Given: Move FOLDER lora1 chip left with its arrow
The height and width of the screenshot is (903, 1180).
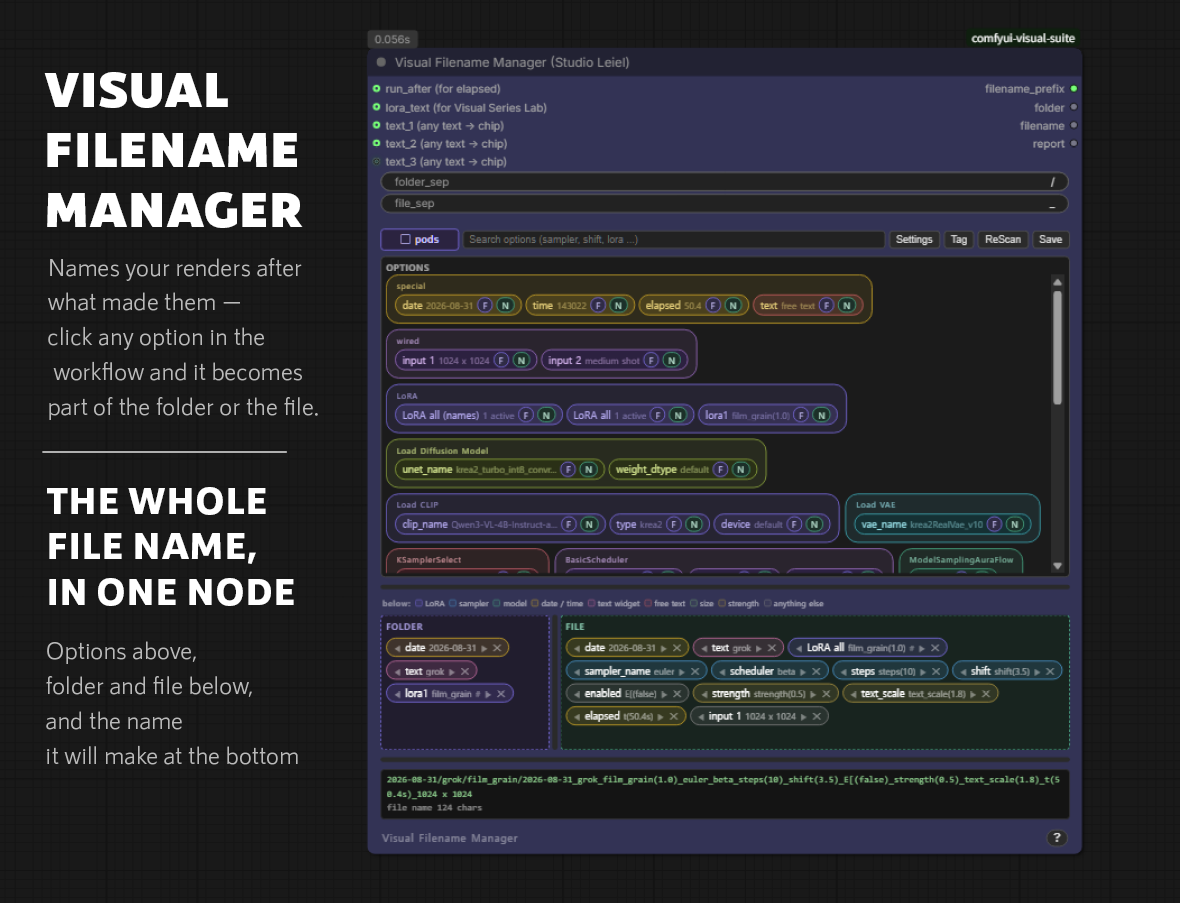Looking at the screenshot, I should 397,694.
